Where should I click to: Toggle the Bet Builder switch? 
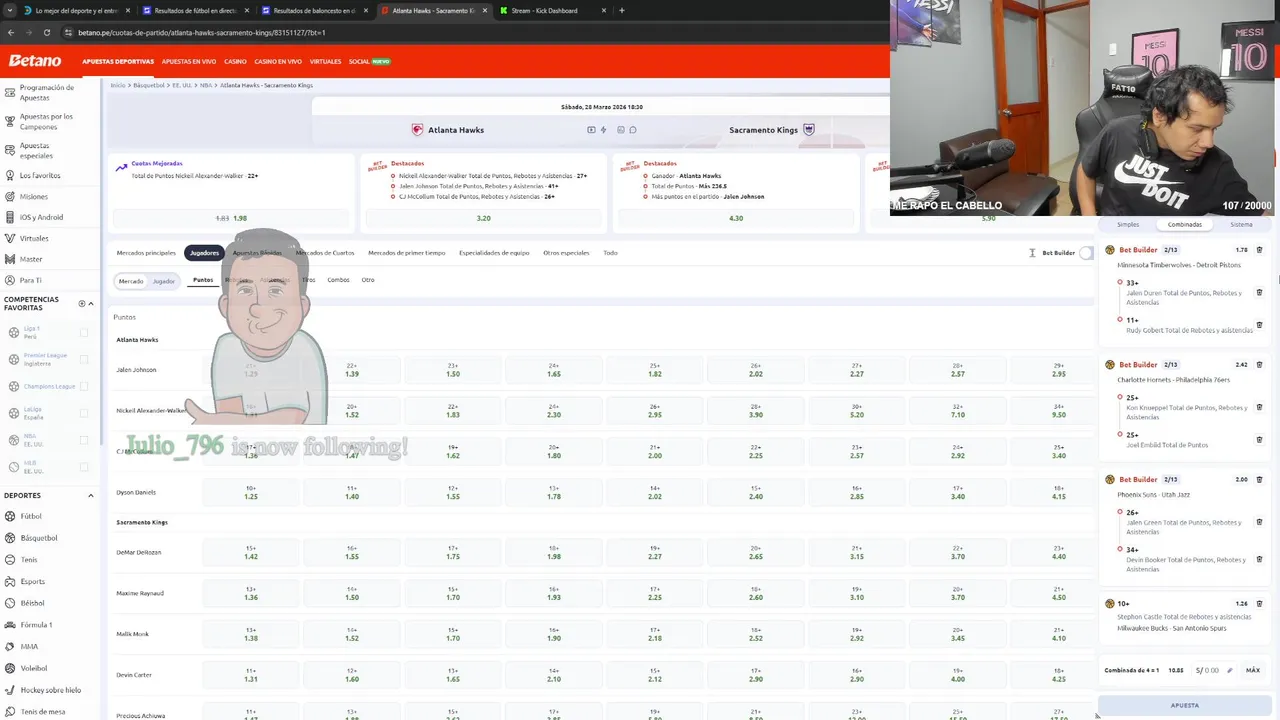(1086, 253)
